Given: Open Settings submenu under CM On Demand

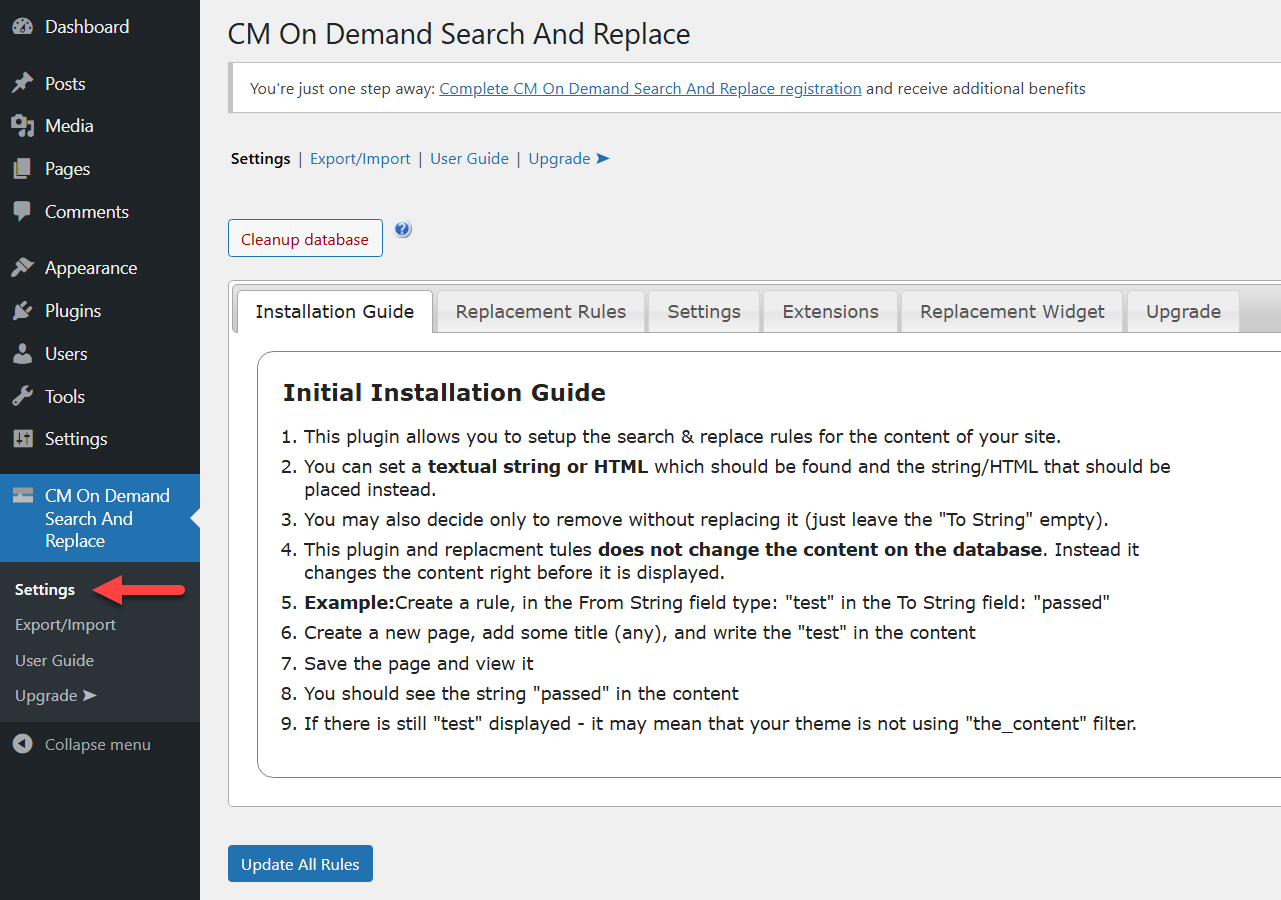Looking at the screenshot, I should 45,590.
